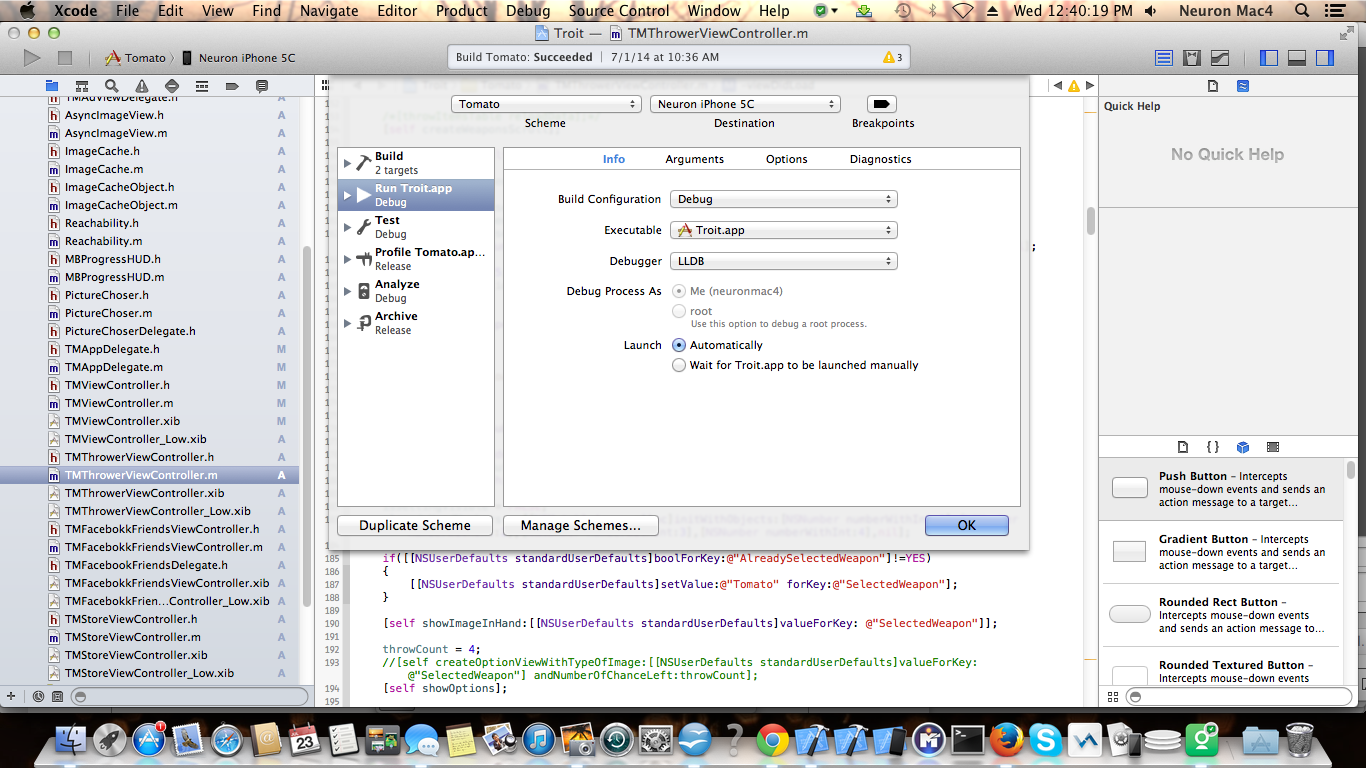Screen dimensions: 1366x768
Task: Click the code editor vertical scrollbar
Action: [x=1090, y=220]
